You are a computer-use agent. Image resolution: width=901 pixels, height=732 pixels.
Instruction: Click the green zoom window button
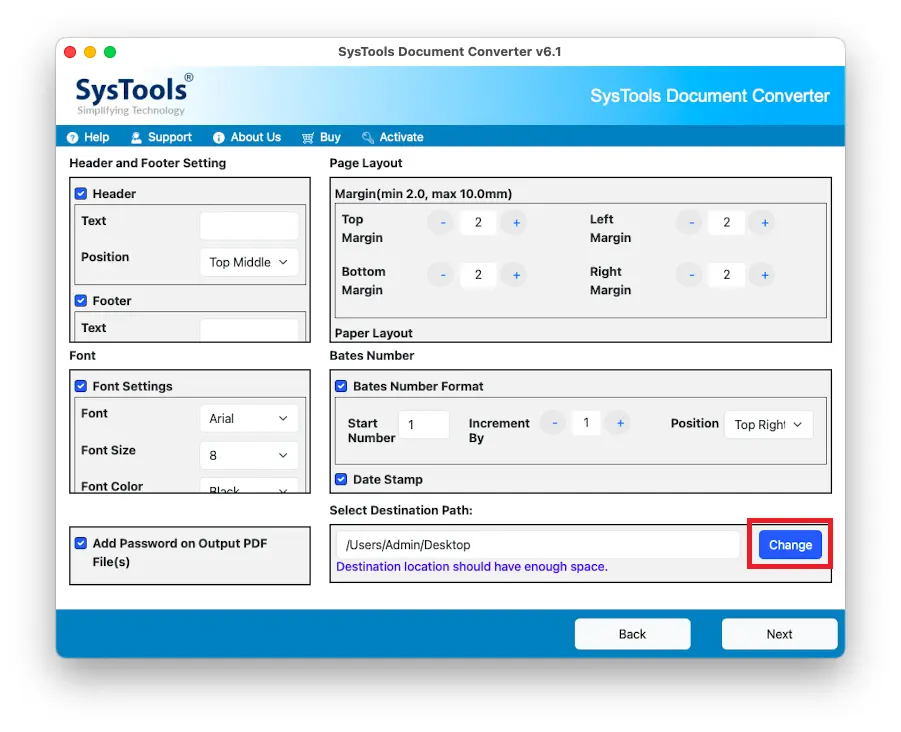pos(110,52)
